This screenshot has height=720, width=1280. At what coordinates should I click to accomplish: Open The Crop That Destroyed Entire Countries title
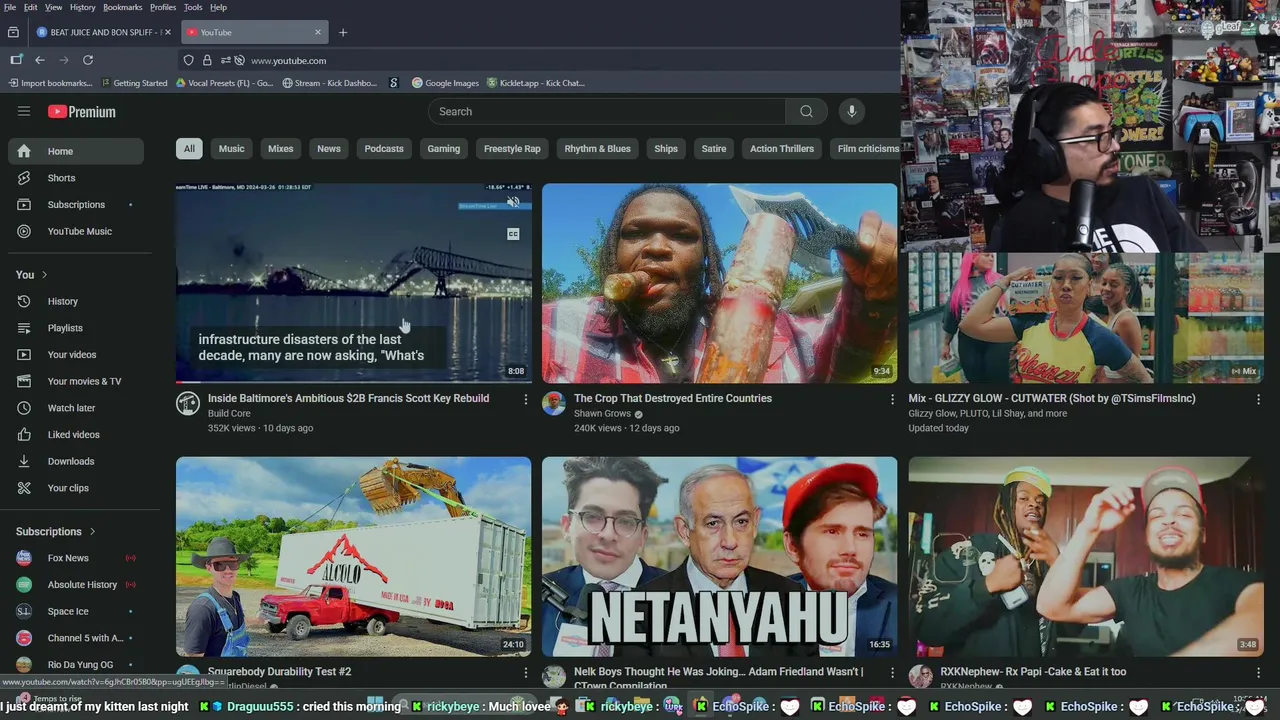pyautogui.click(x=673, y=398)
